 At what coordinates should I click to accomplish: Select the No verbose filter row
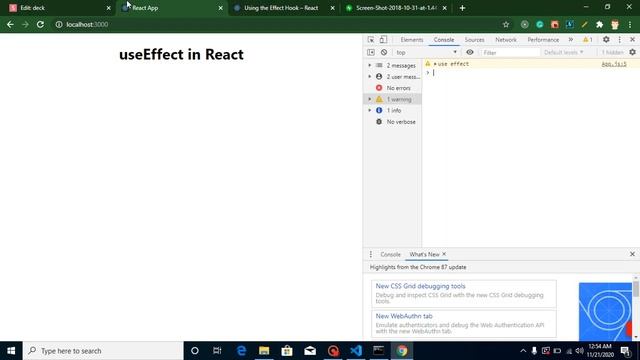392,122
